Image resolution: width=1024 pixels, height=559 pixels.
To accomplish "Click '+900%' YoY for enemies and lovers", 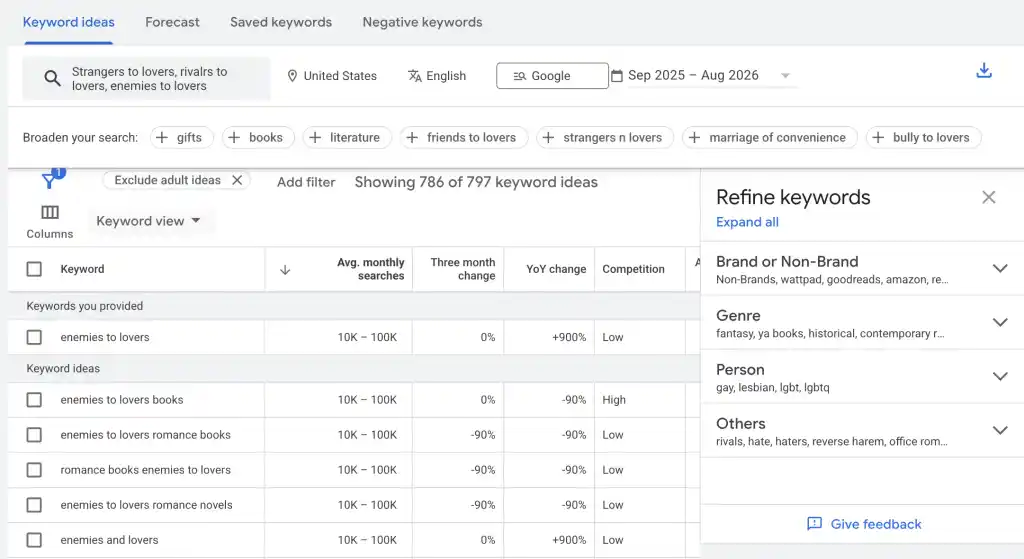I will click(x=569, y=540).
